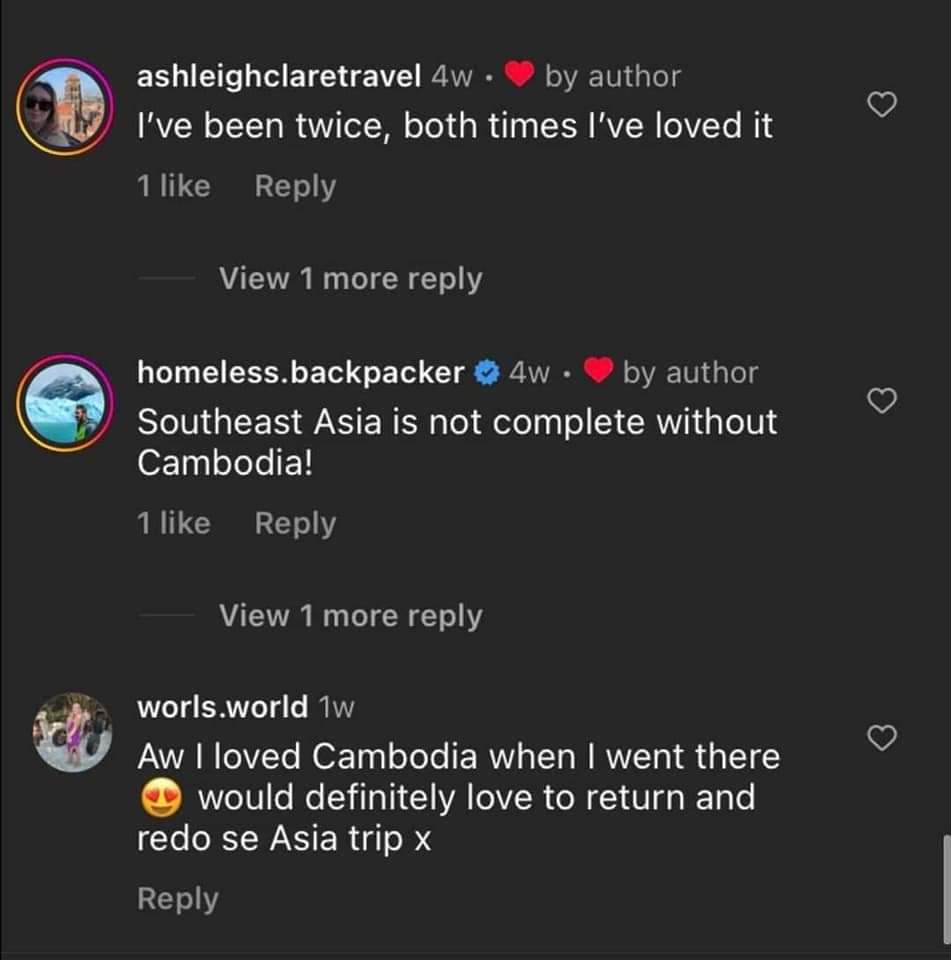The width and height of the screenshot is (951, 960).
Task: Reply to the Cambodia comment by homeless.backpacker
Action: tap(295, 523)
